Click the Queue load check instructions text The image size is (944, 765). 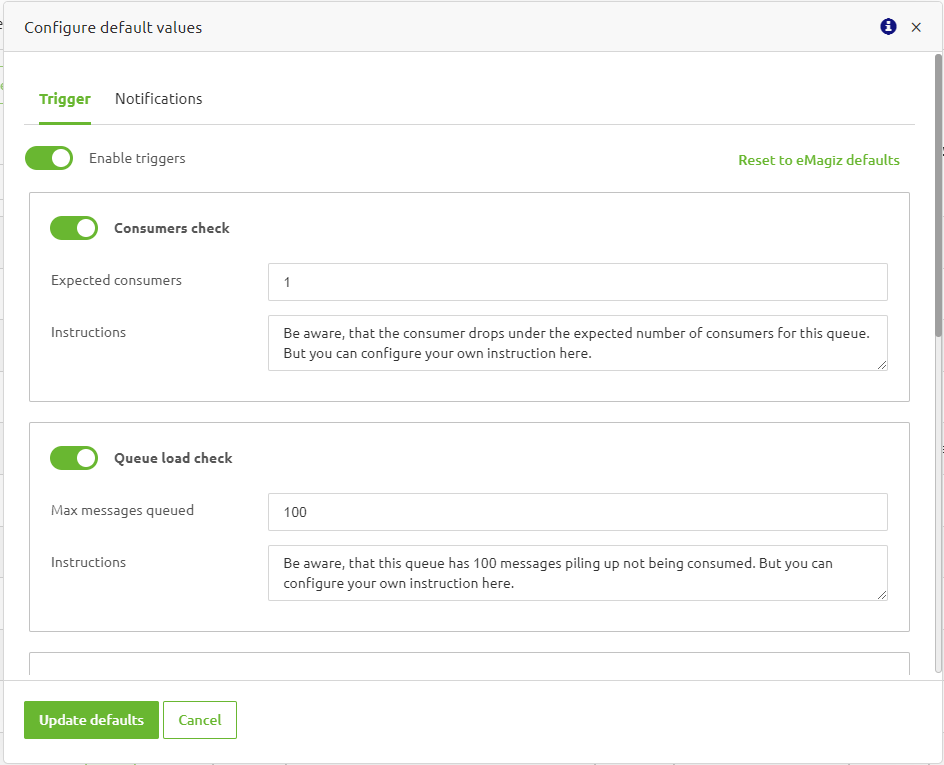click(577, 572)
